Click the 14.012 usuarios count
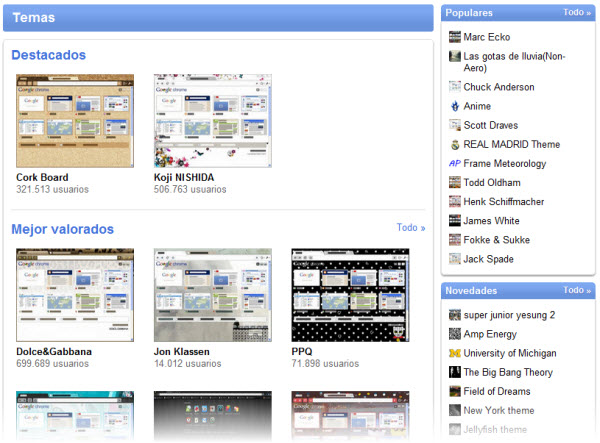The width and height of the screenshot is (600, 443). [188, 363]
